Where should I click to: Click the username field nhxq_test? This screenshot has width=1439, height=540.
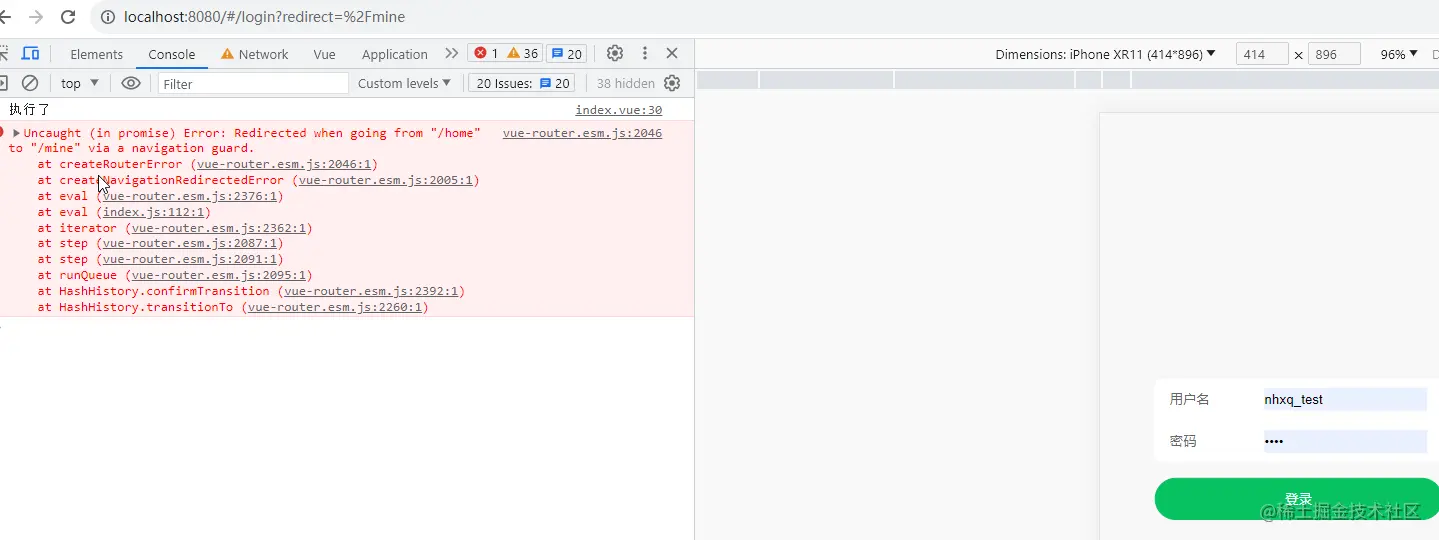click(1345, 399)
